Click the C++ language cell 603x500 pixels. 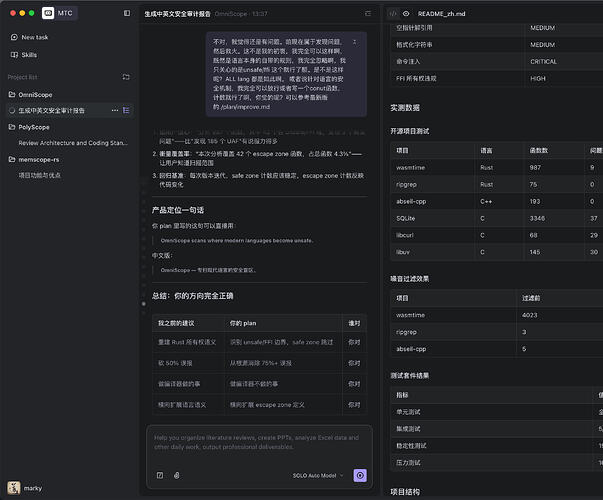pyautogui.click(x=486, y=202)
